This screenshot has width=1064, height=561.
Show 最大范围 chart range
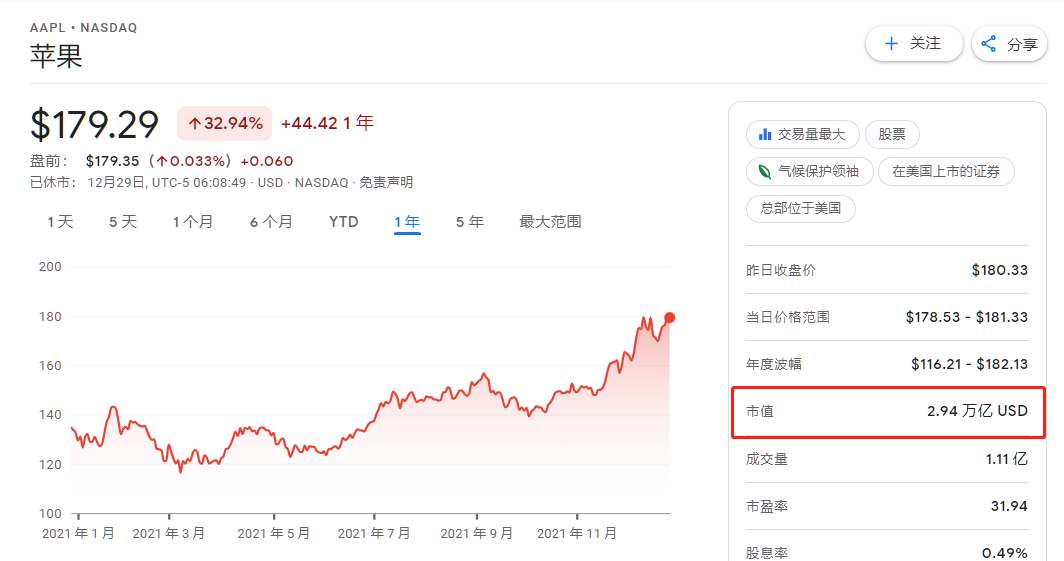pos(550,222)
